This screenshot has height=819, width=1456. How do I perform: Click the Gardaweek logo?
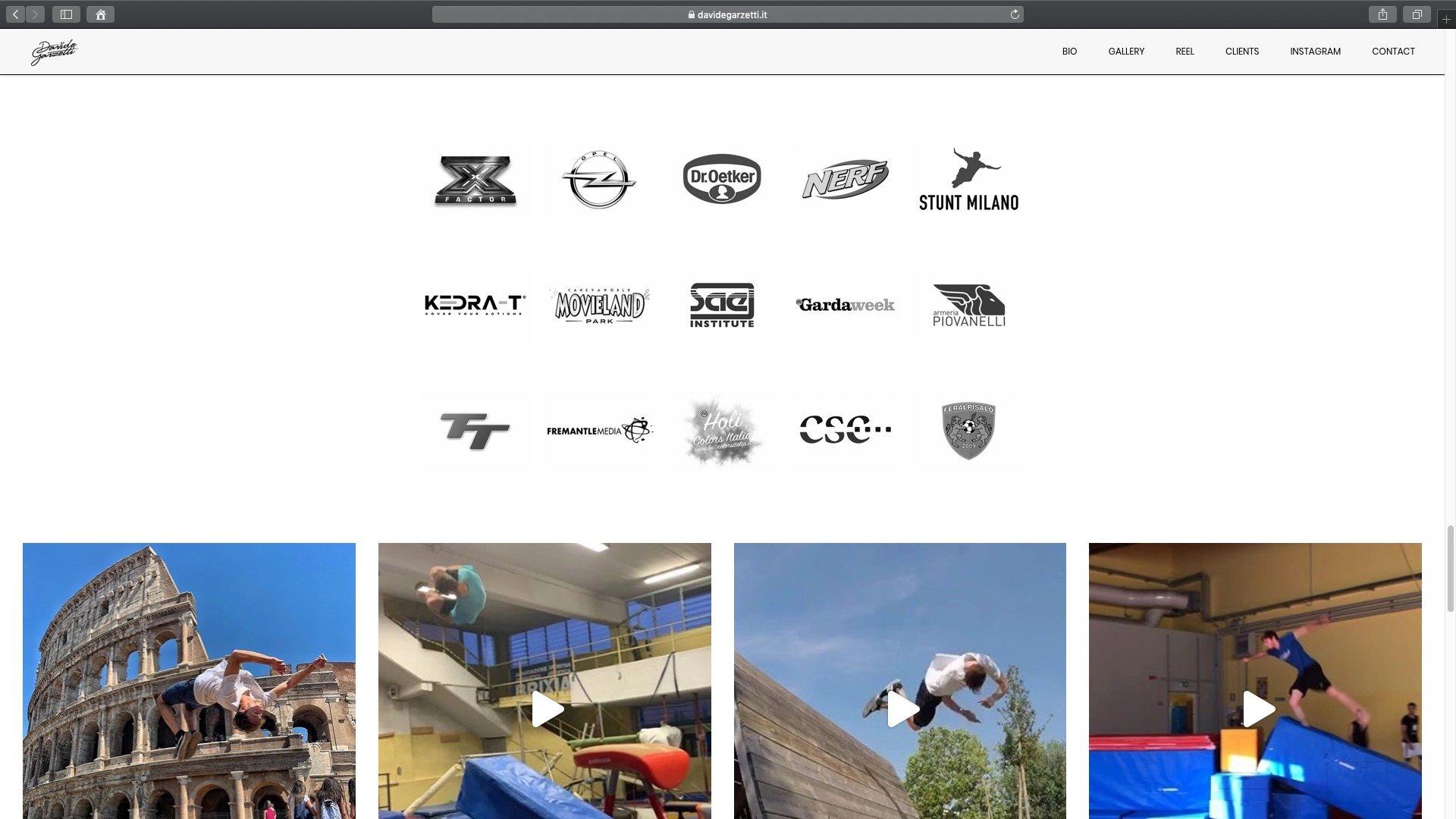click(846, 305)
